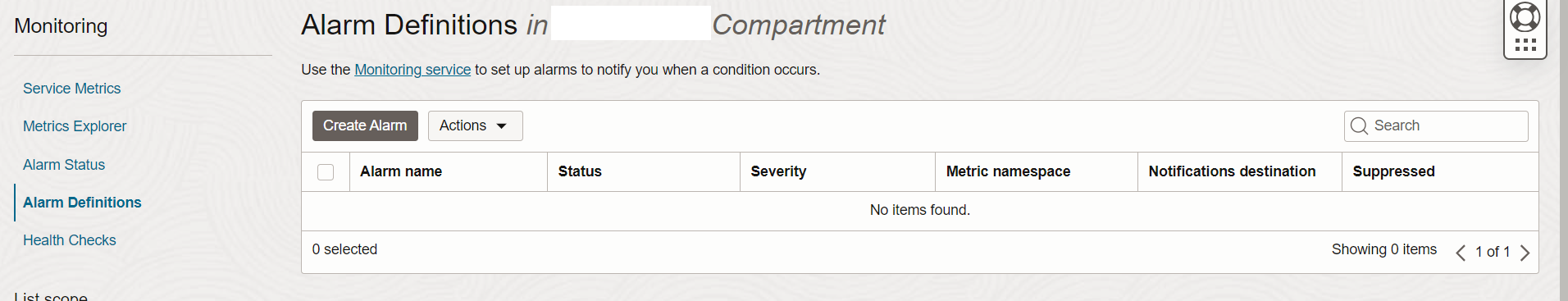Select Alarm Definitions in sidebar
This screenshot has width=1568, height=301.
(x=82, y=203)
